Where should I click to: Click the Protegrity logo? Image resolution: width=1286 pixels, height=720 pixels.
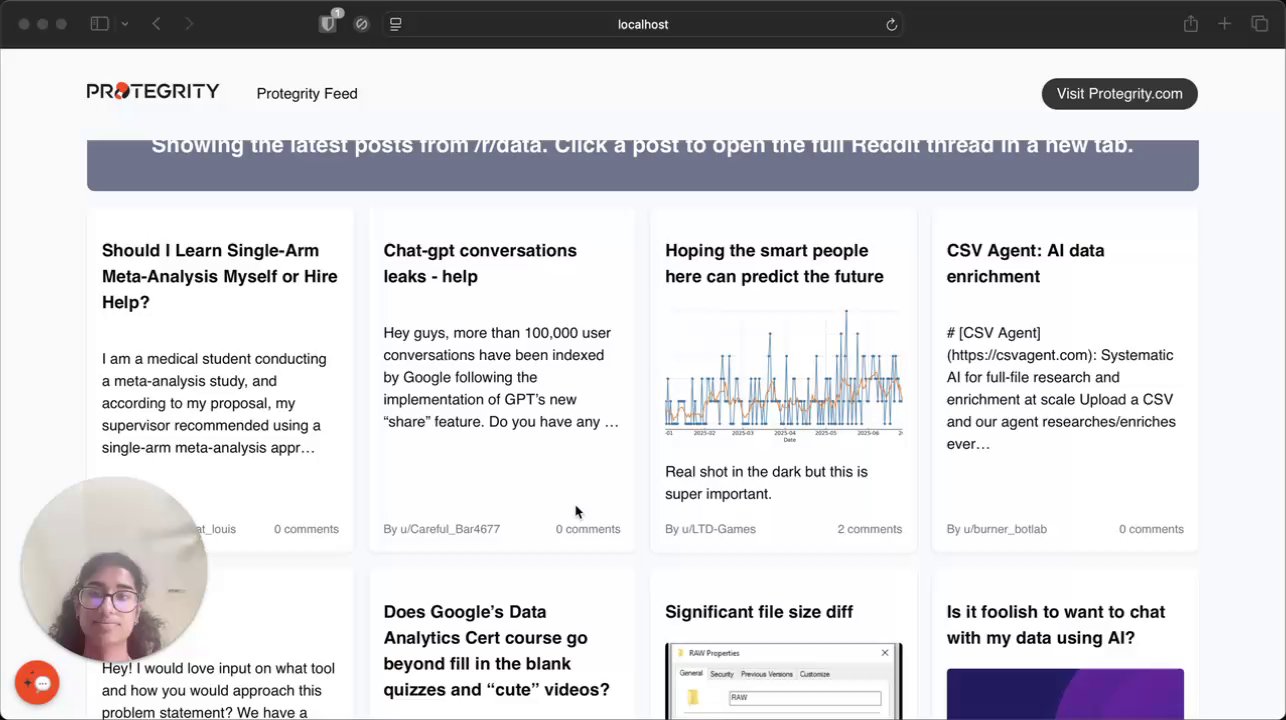tap(153, 92)
